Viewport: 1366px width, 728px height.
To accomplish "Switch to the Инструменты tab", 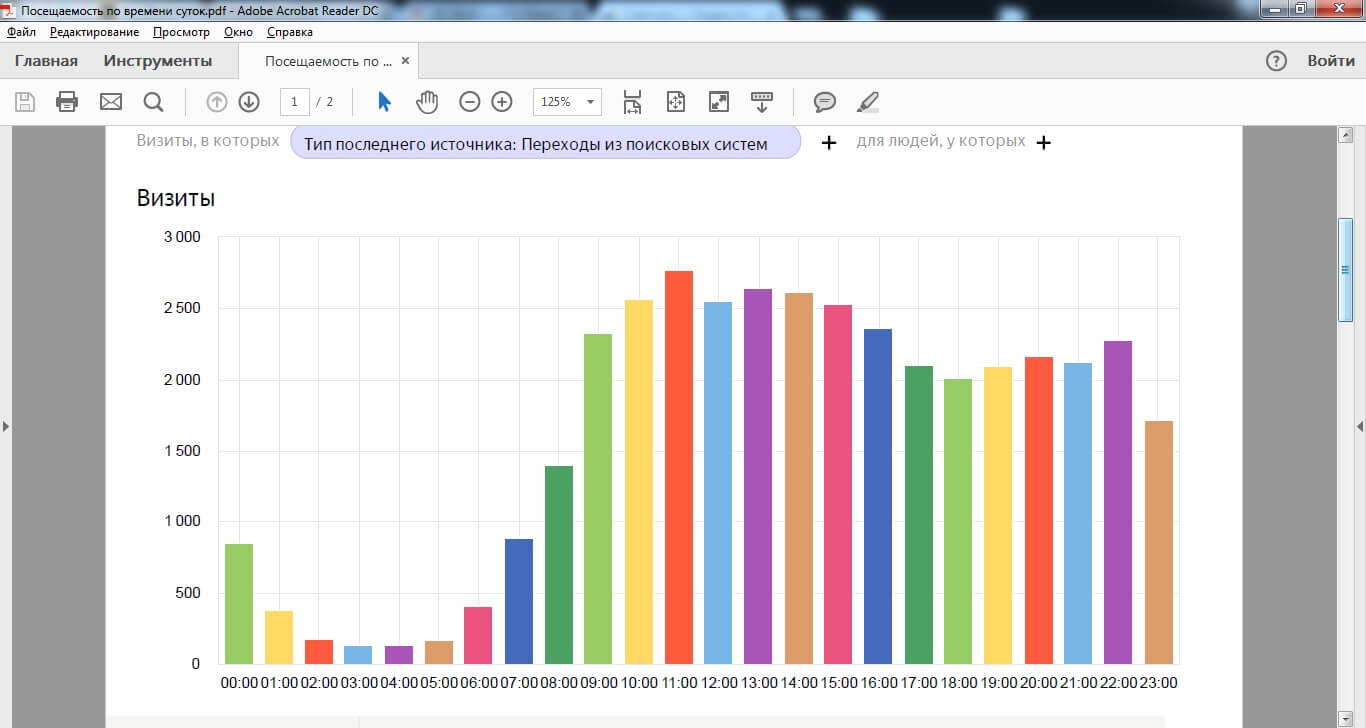I will coord(158,61).
